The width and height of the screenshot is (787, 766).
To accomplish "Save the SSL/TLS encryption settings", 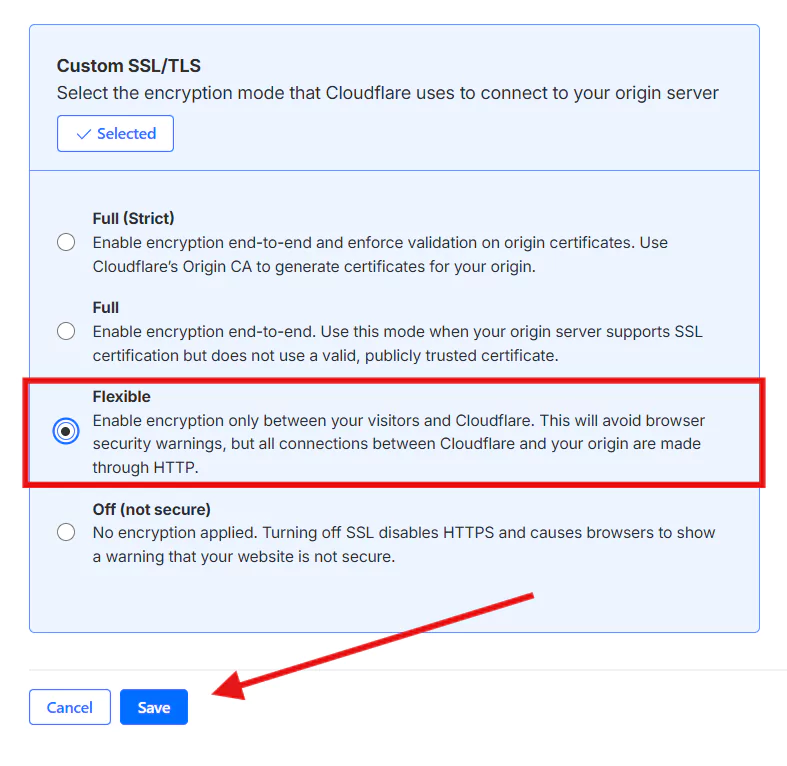I will pos(154,708).
